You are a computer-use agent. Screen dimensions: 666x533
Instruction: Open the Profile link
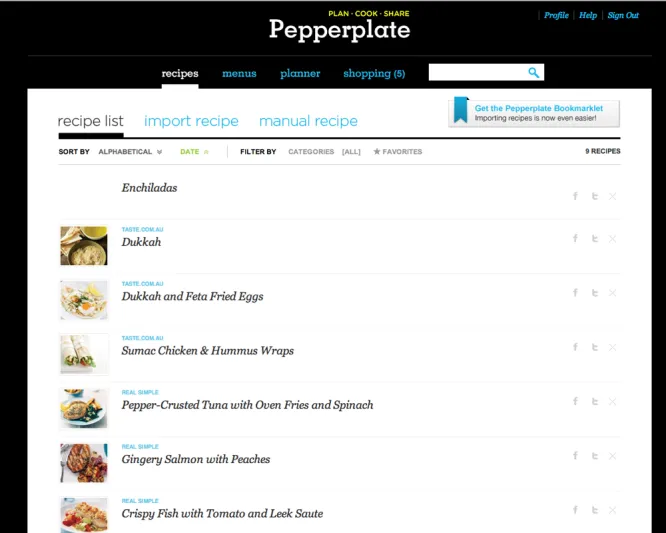[556, 15]
